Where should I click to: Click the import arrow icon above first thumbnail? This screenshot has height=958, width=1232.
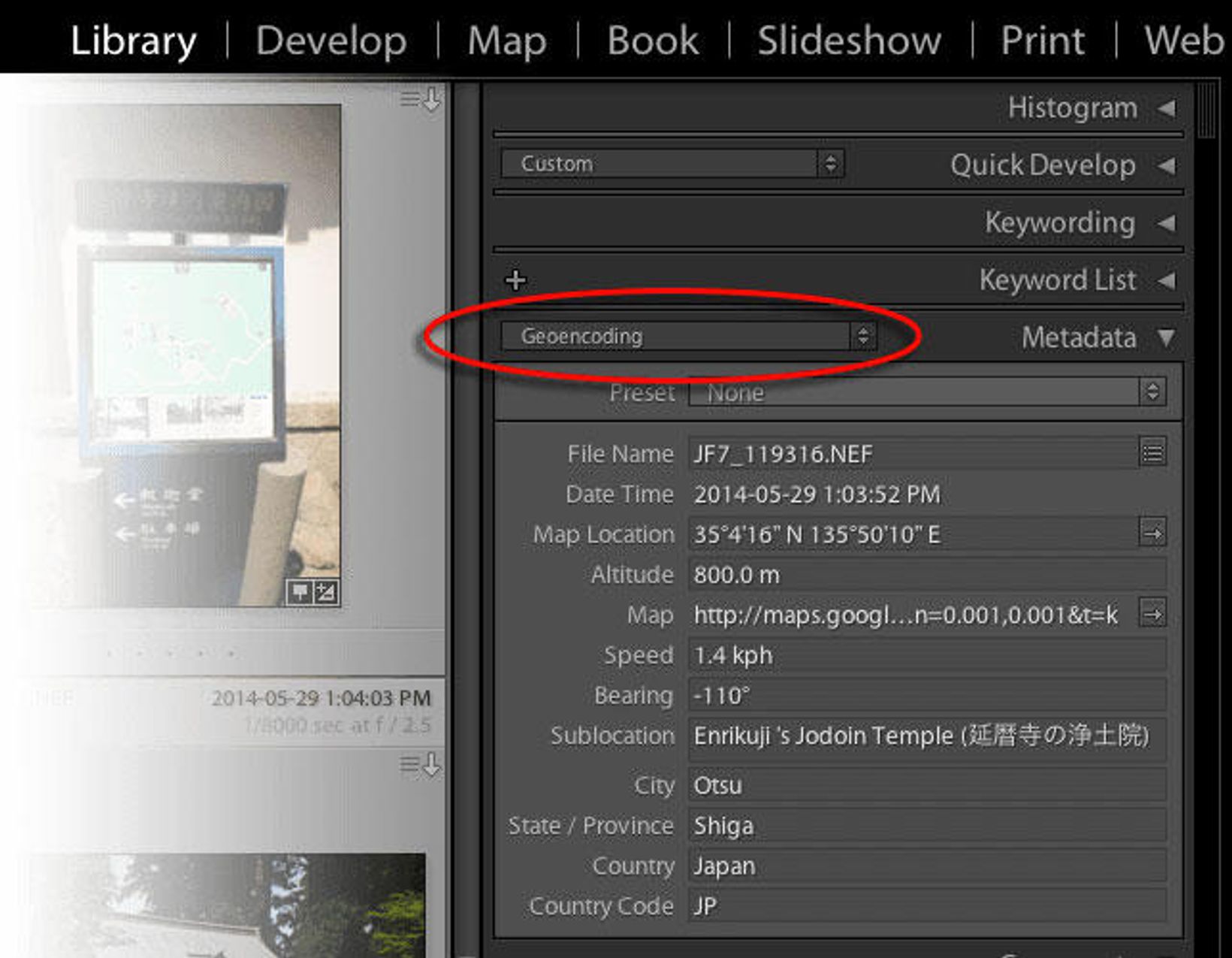tap(421, 99)
